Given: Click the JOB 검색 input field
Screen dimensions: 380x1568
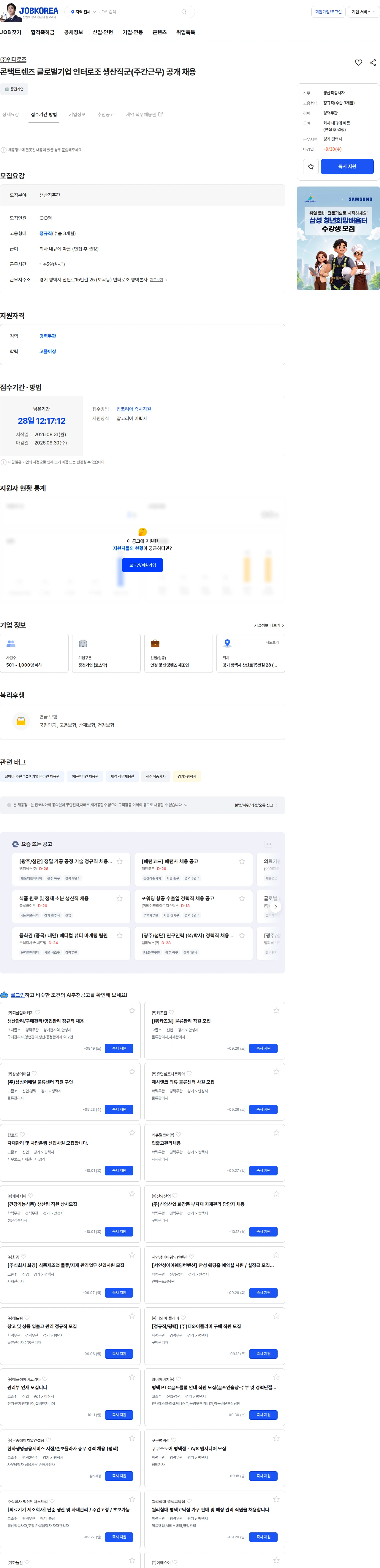Looking at the screenshot, I should click(x=139, y=12).
